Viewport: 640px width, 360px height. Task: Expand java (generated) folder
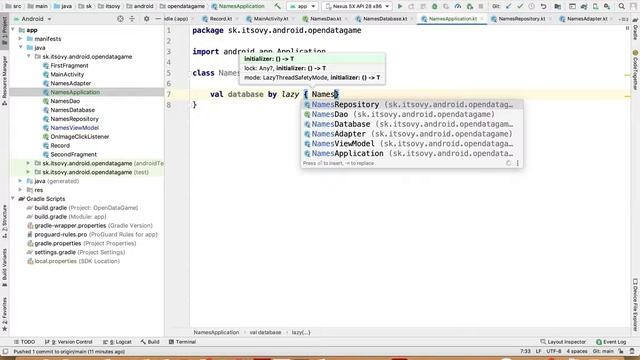[x=20, y=181]
